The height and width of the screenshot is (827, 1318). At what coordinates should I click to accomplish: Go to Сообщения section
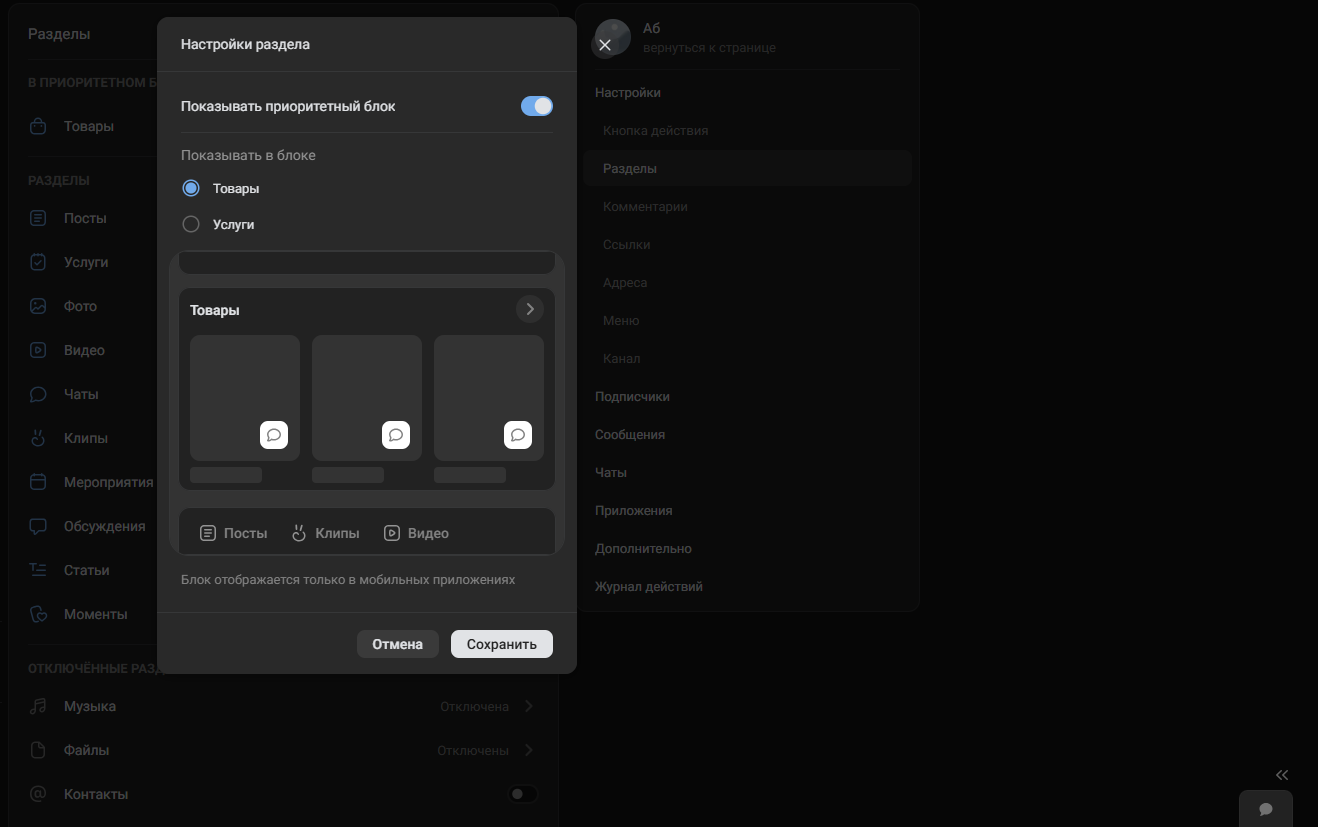point(630,435)
